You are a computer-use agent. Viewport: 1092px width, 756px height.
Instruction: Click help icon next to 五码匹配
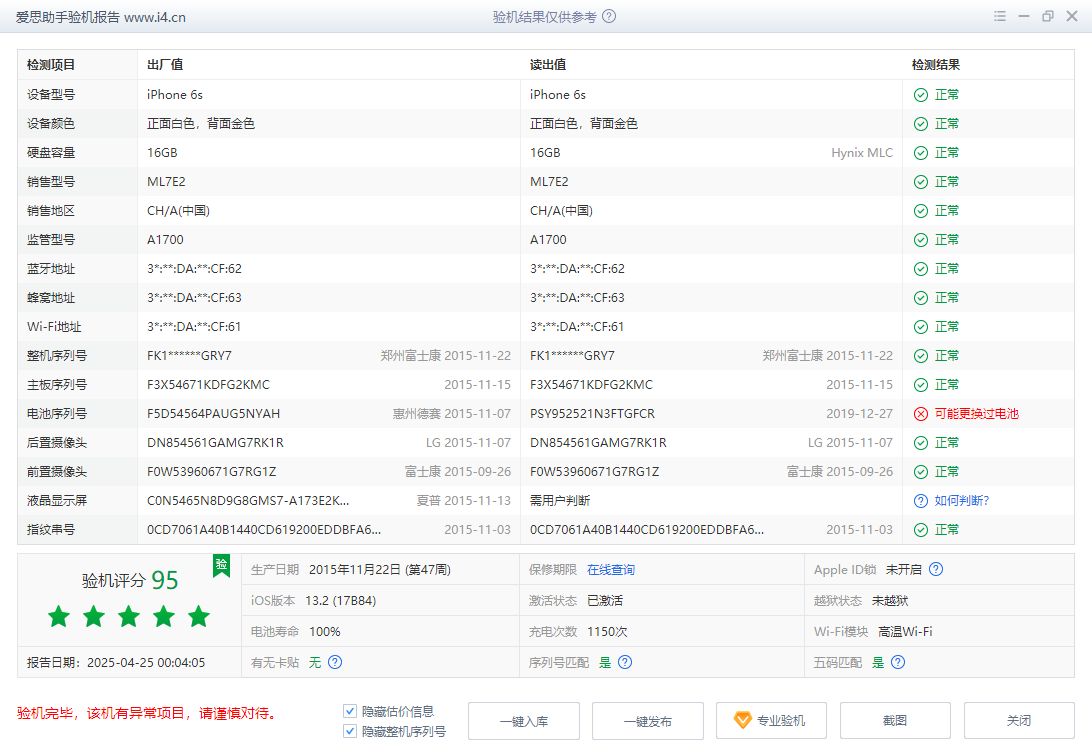(x=898, y=662)
